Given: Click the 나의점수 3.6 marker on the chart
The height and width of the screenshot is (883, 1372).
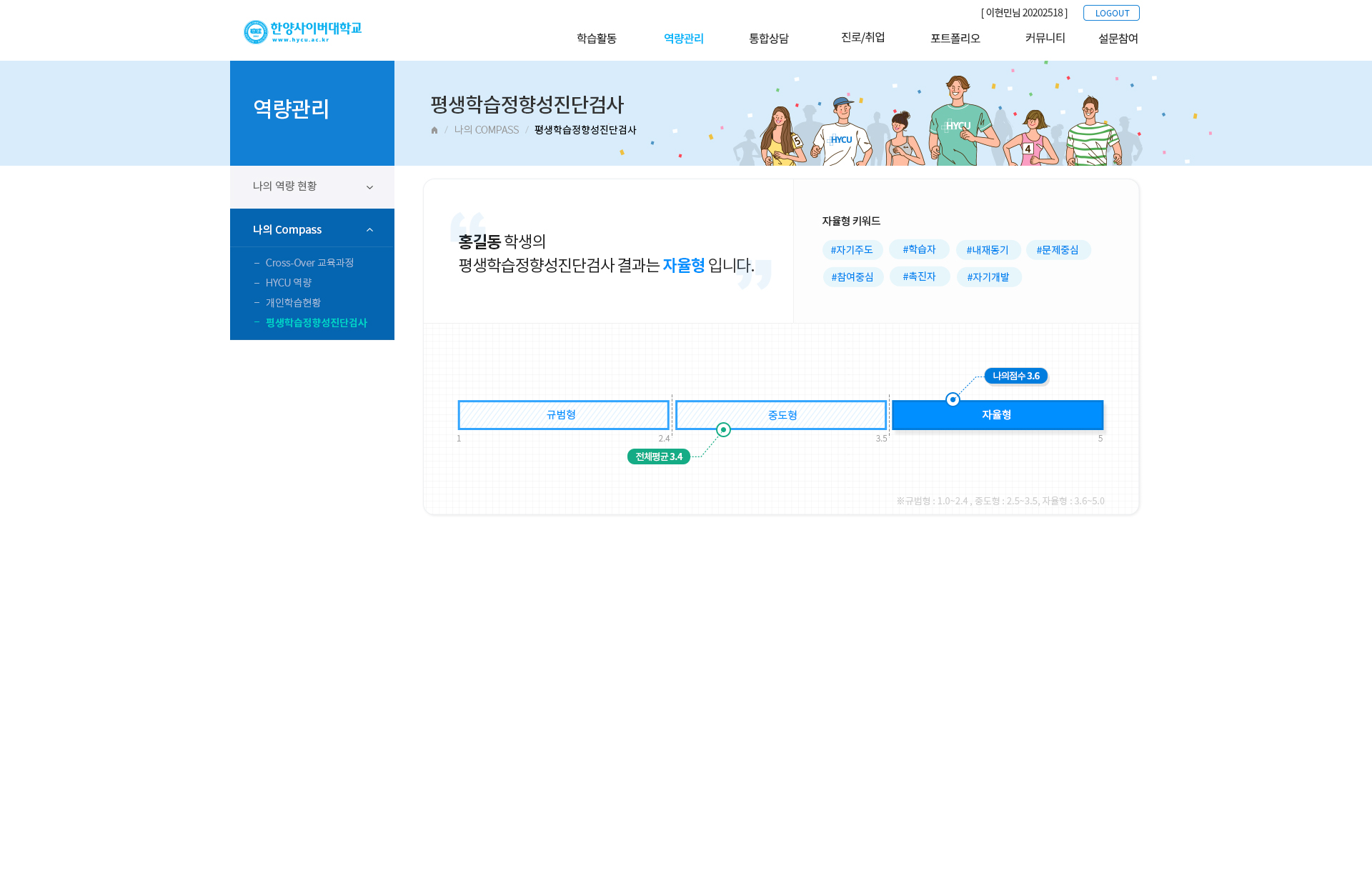Looking at the screenshot, I should [x=1015, y=375].
